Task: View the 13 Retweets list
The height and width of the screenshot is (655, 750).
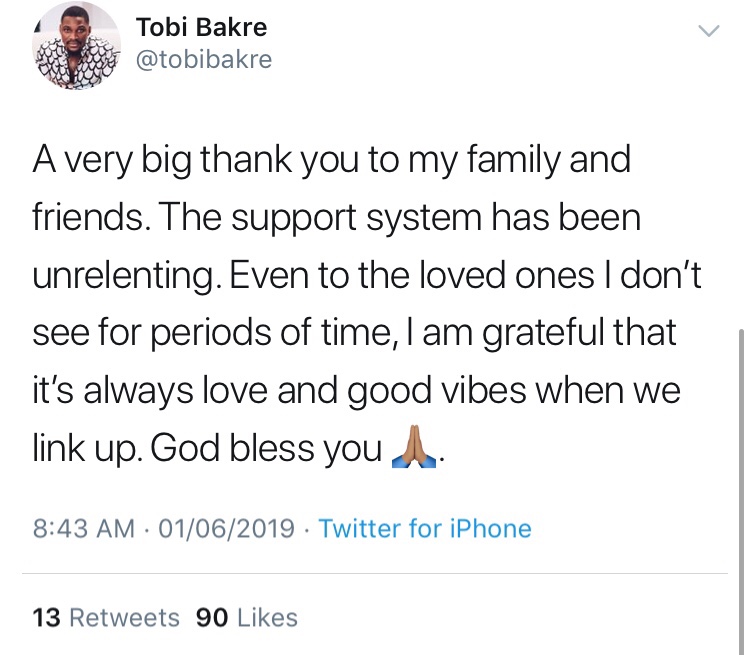Action: coord(106,618)
